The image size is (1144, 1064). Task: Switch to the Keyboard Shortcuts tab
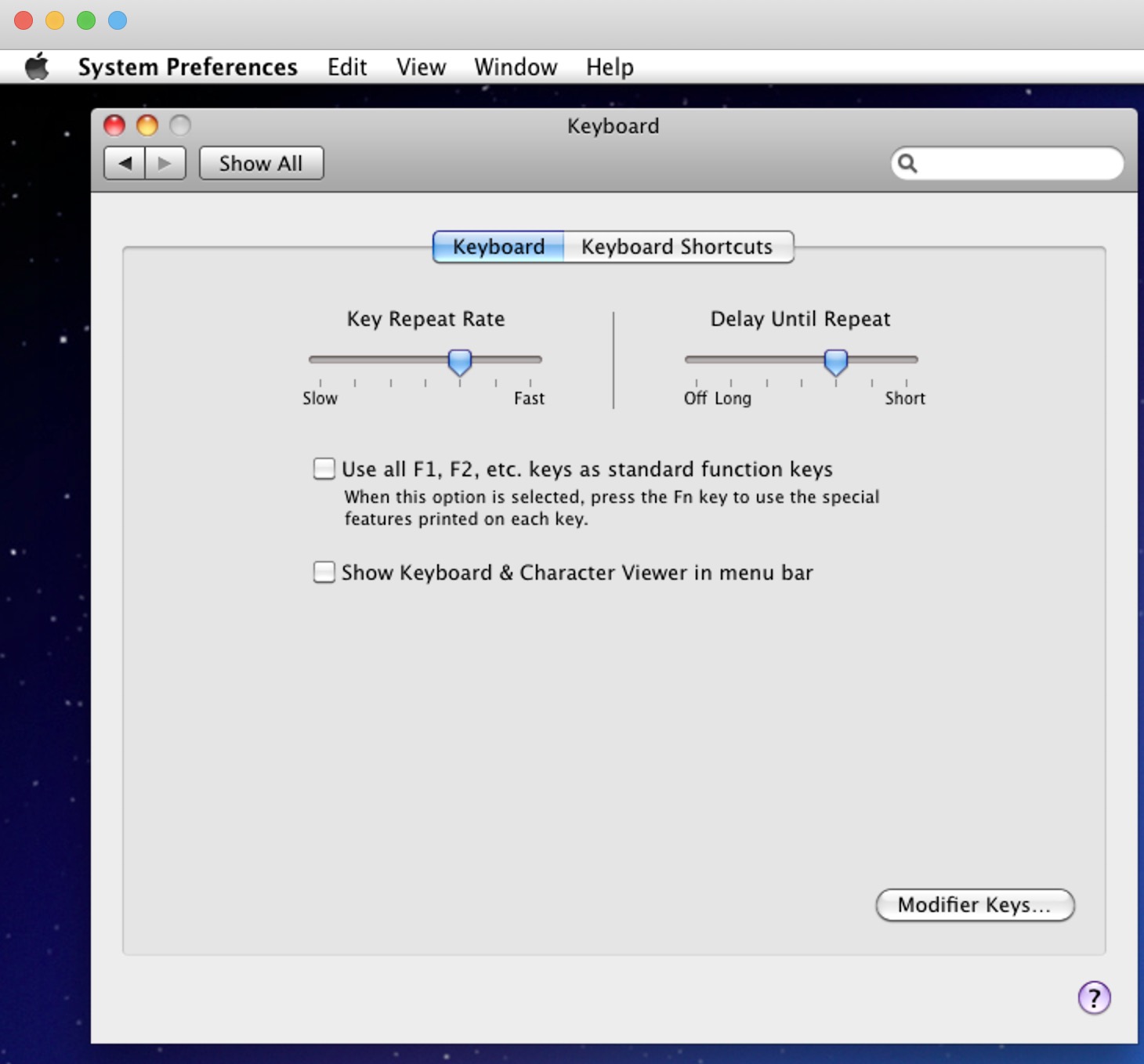click(678, 247)
